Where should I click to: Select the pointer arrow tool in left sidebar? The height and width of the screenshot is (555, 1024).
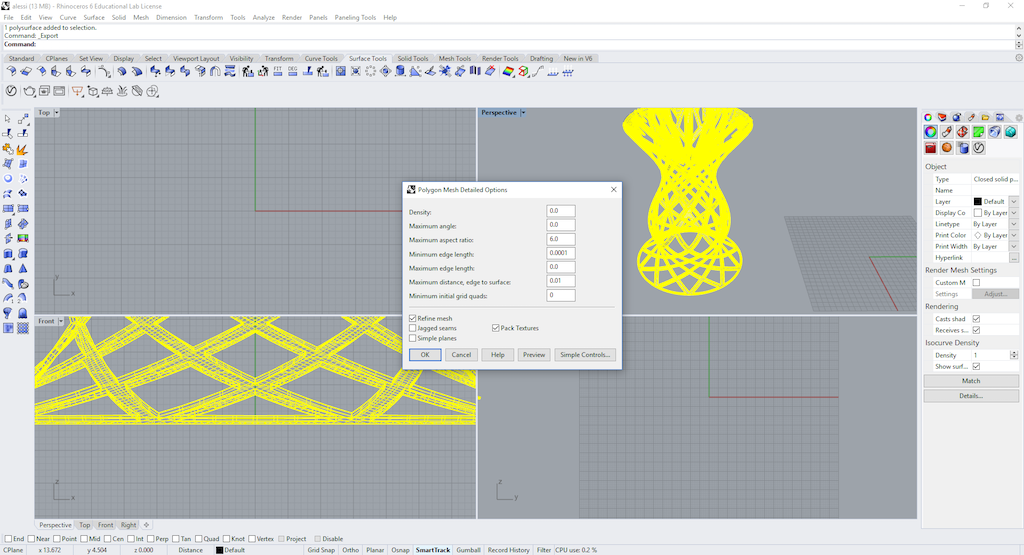[x=8, y=119]
